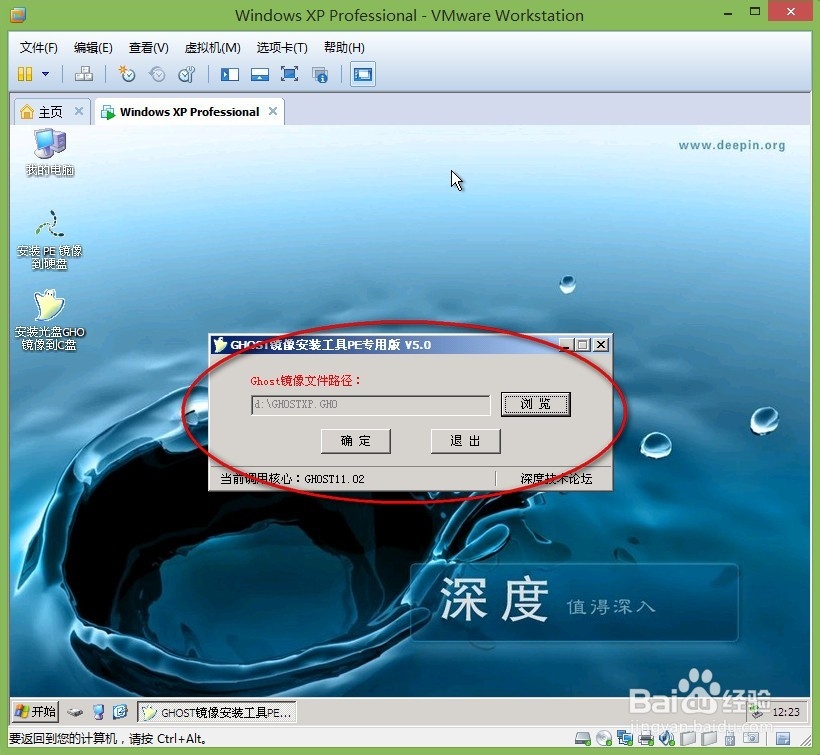Click the revert to snapshot icon
Screen dimensions: 820x755
point(156,74)
